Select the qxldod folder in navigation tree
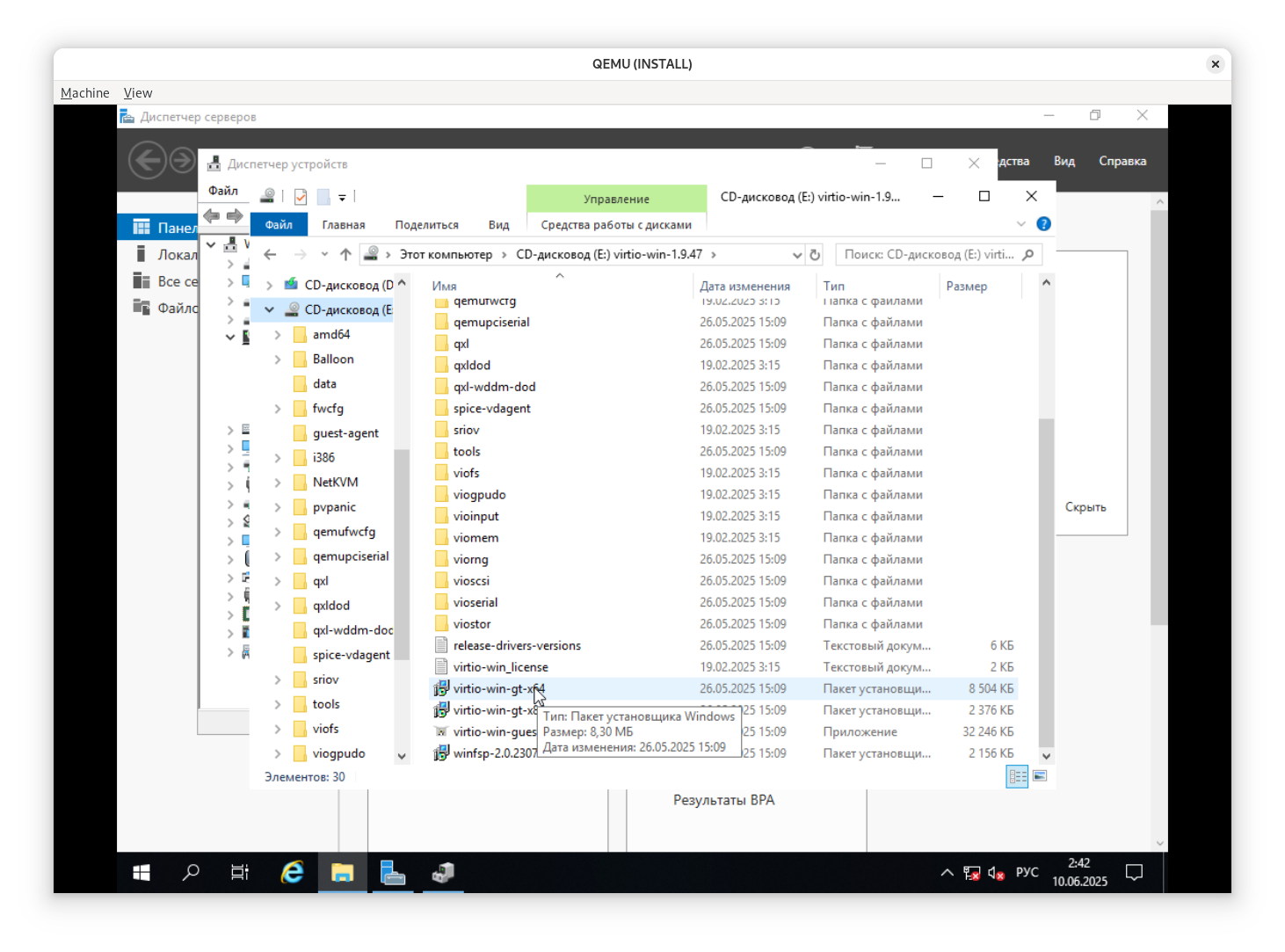Screen dimensions: 1285x952 point(331,606)
